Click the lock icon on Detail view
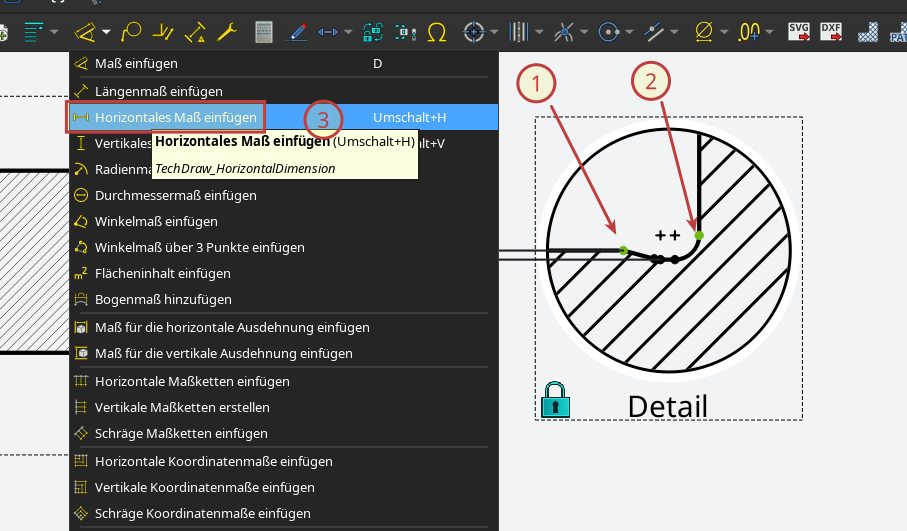The width and height of the screenshot is (907, 531). pyautogui.click(x=555, y=400)
